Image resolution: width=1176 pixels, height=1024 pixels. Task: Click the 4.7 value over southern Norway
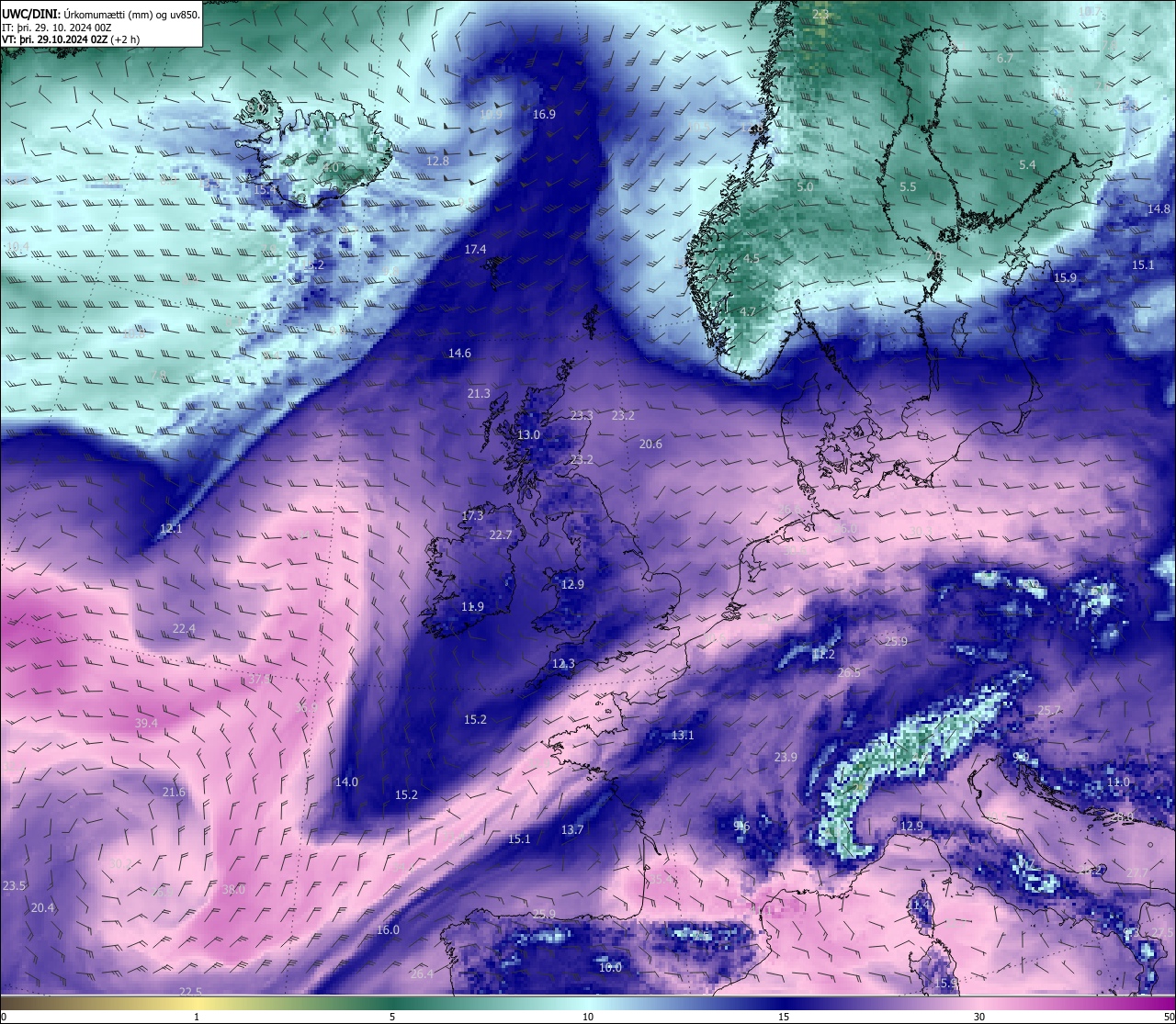pyautogui.click(x=748, y=311)
